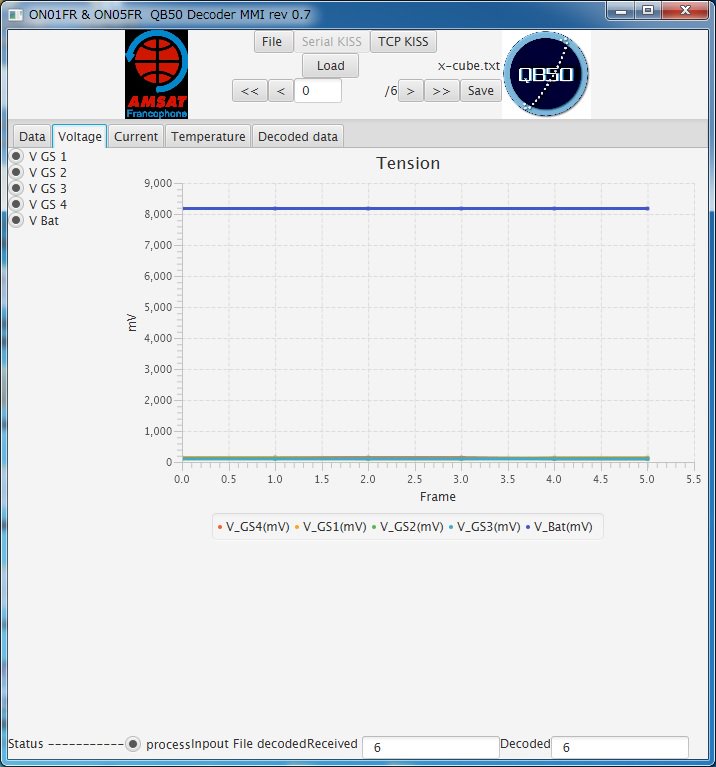Click the Received count field
The height and width of the screenshot is (767, 716).
(x=430, y=747)
